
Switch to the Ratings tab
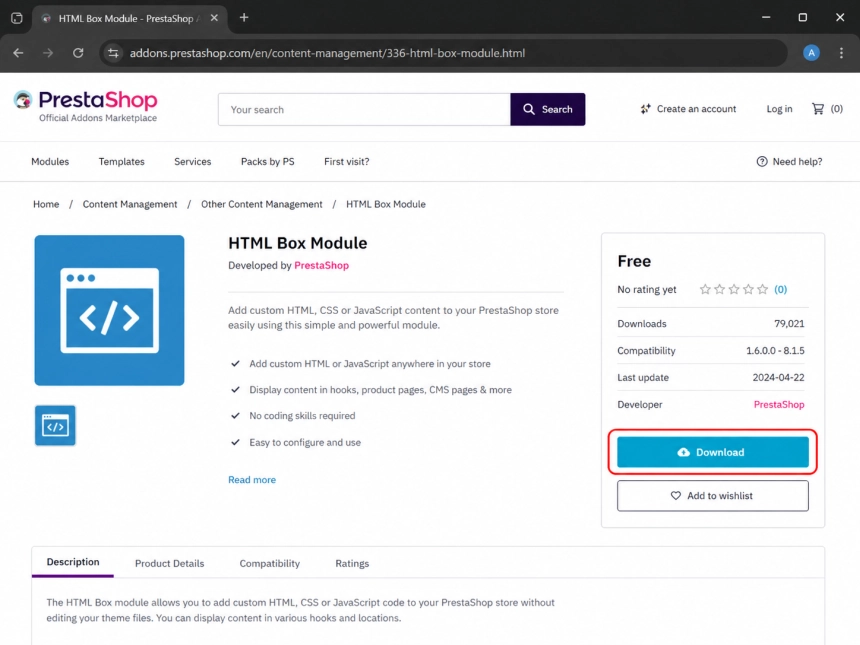[352, 563]
